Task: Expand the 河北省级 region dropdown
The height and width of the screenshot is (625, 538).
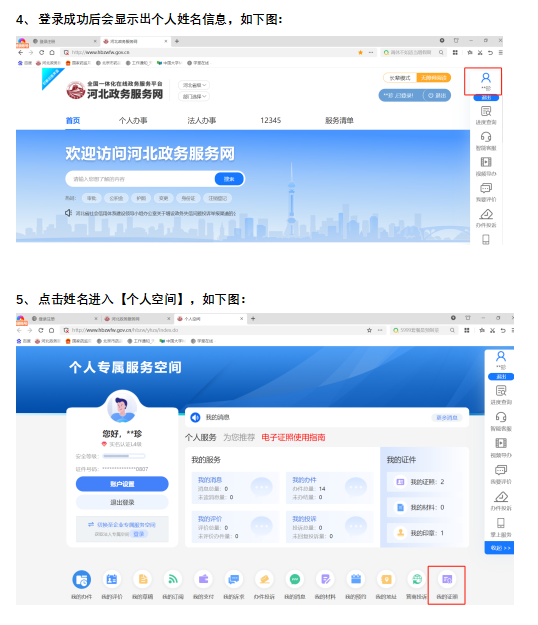Action: point(194,85)
